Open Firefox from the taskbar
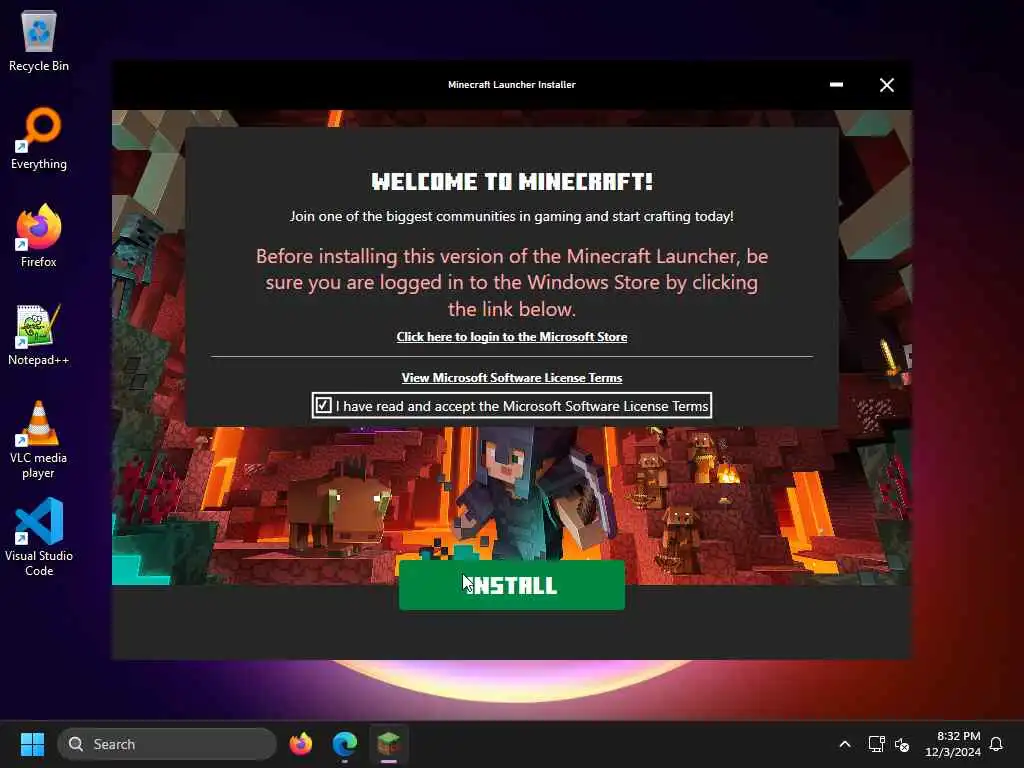Viewport: 1024px width, 768px height. pos(301,744)
